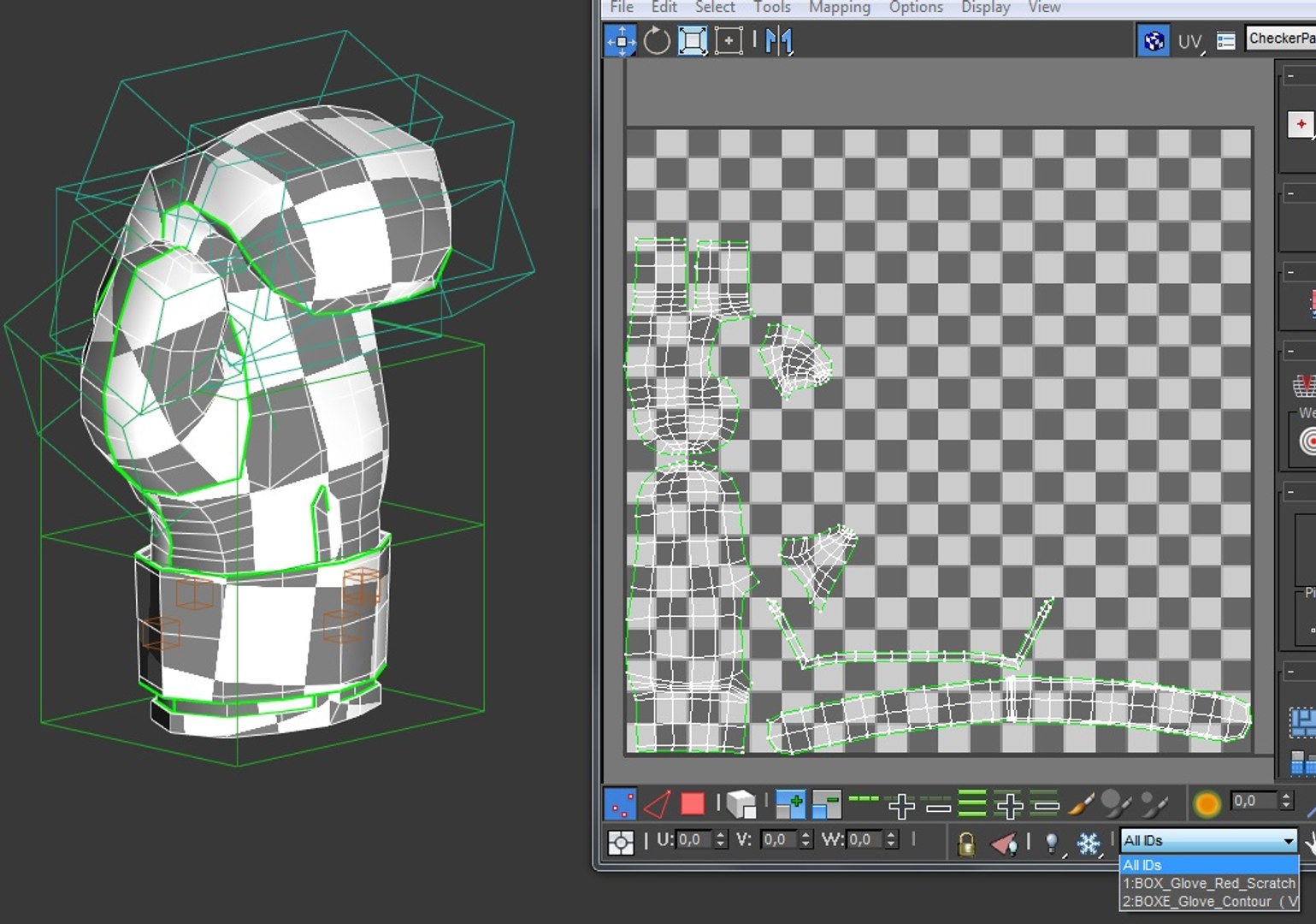
Task: Click the Loop UV edges icon
Action: 864,800
